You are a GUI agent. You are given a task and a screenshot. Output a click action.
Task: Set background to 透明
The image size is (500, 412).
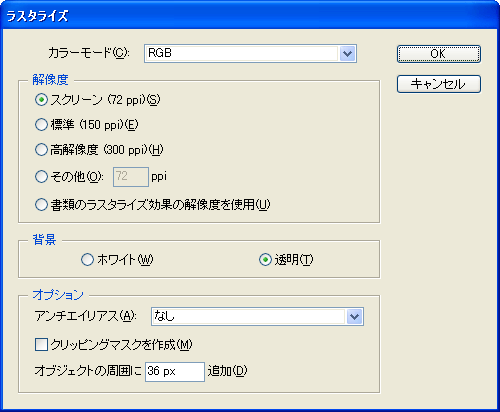[265, 260]
